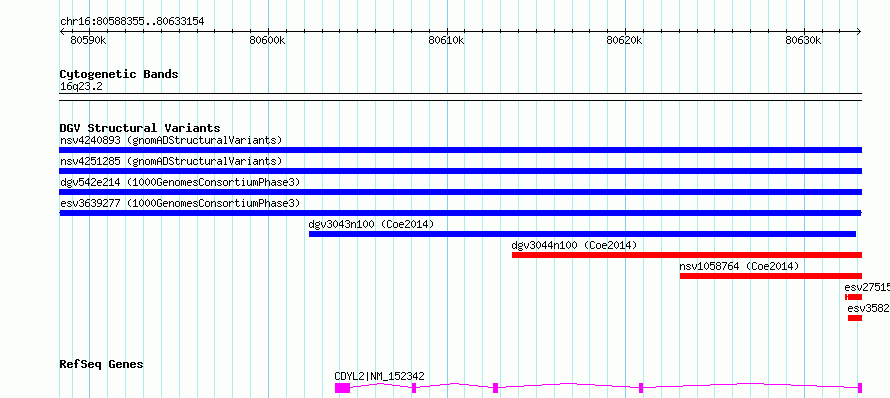Click the 80600k ruler tick label
The image size is (890, 398).
point(267,41)
